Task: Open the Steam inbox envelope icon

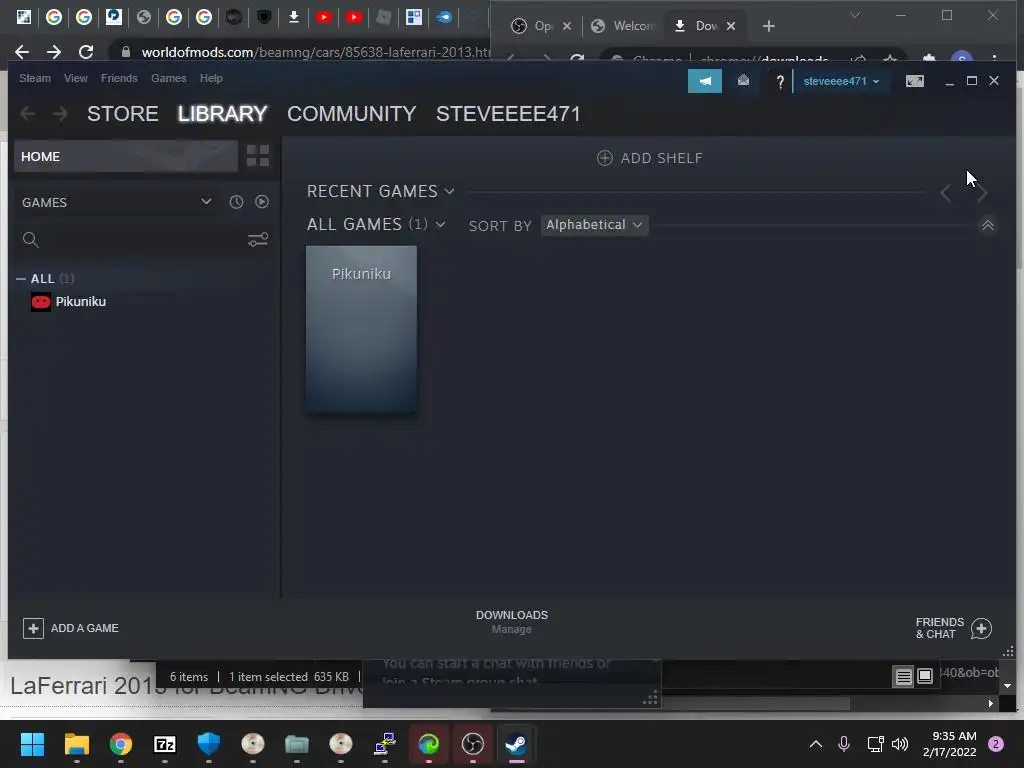Action: pos(743,80)
